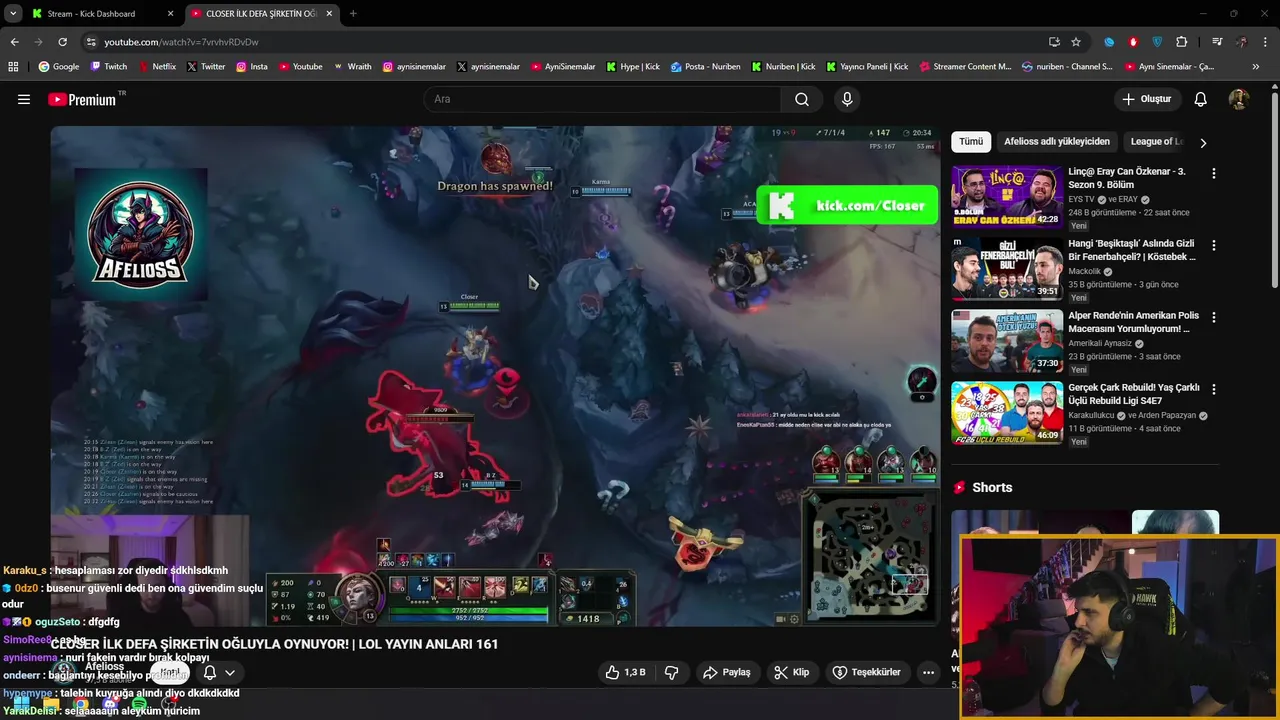Open YouTube account avatar menu

pos(1239,99)
